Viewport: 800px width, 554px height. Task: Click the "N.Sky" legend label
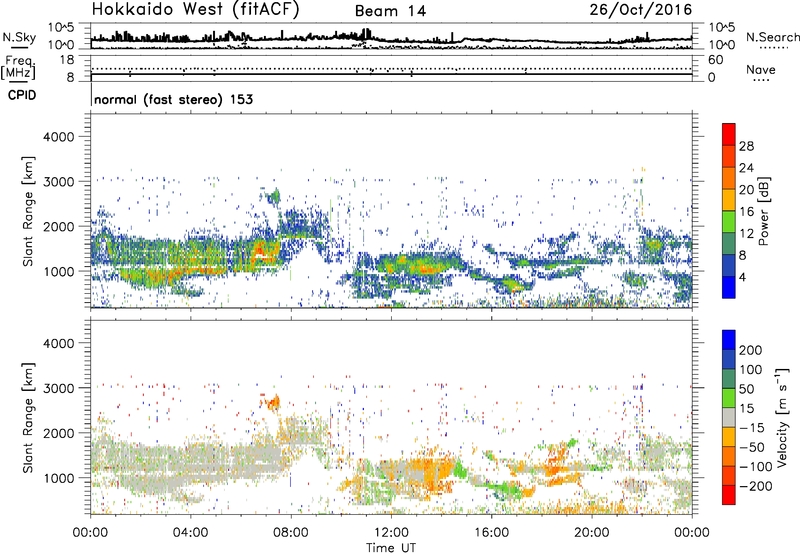19,37
